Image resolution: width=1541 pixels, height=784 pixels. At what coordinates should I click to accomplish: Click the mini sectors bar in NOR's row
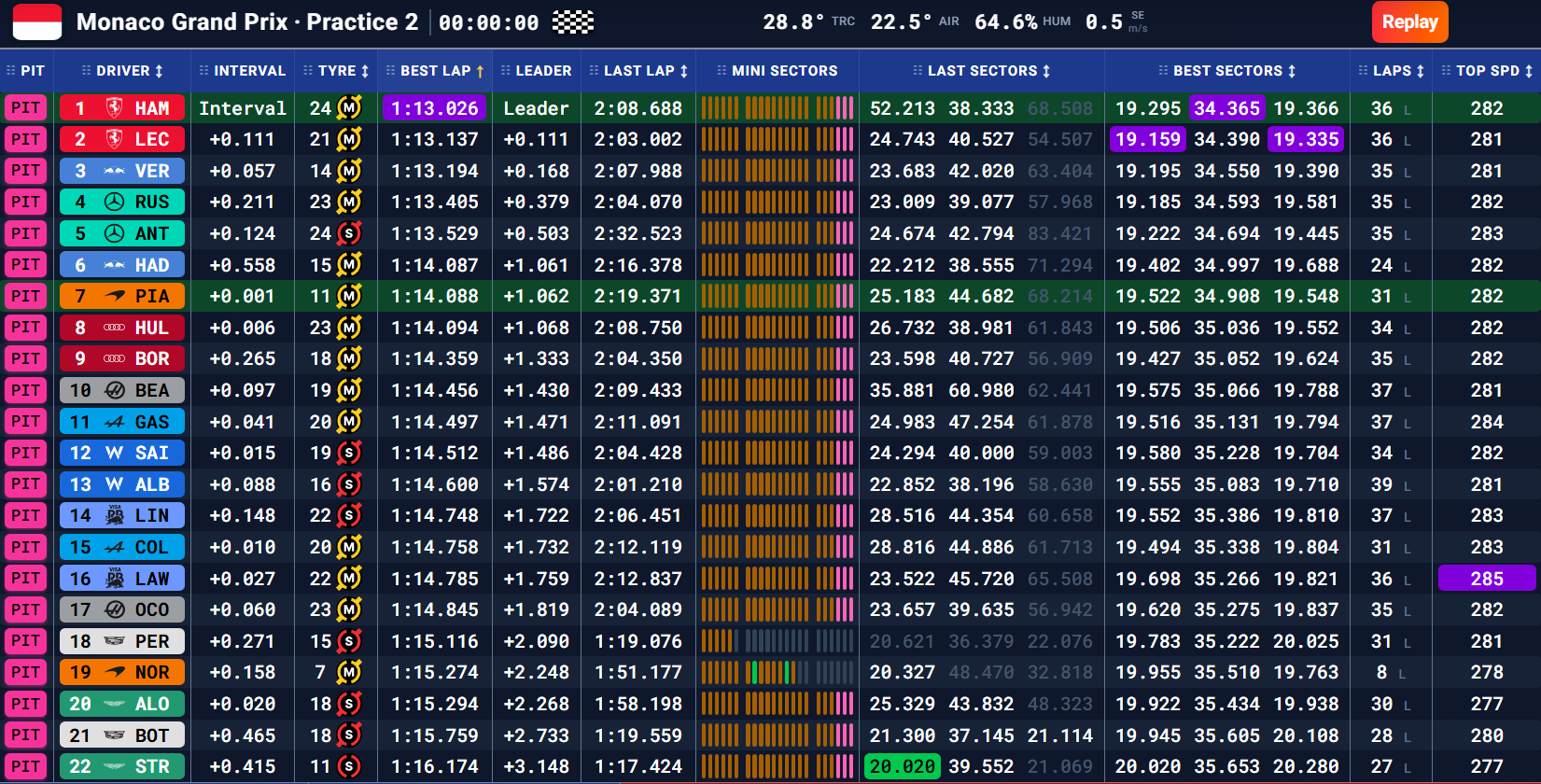778,672
